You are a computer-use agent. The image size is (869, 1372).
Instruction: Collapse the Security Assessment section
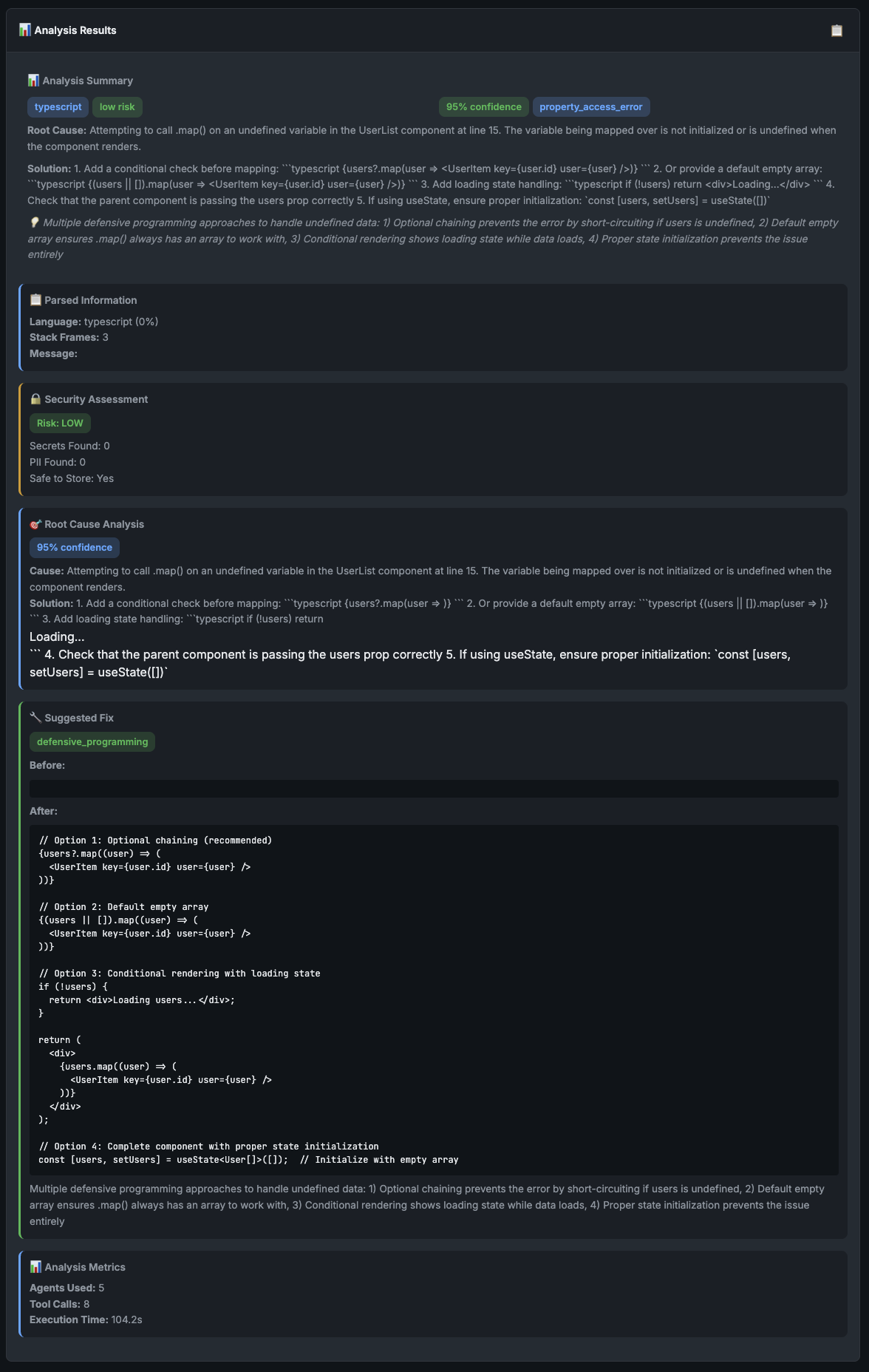point(96,398)
